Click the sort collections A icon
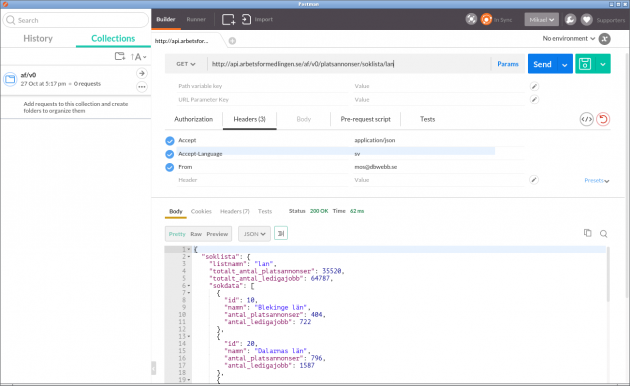Image resolution: width=630 pixels, height=386 pixels. (x=138, y=57)
